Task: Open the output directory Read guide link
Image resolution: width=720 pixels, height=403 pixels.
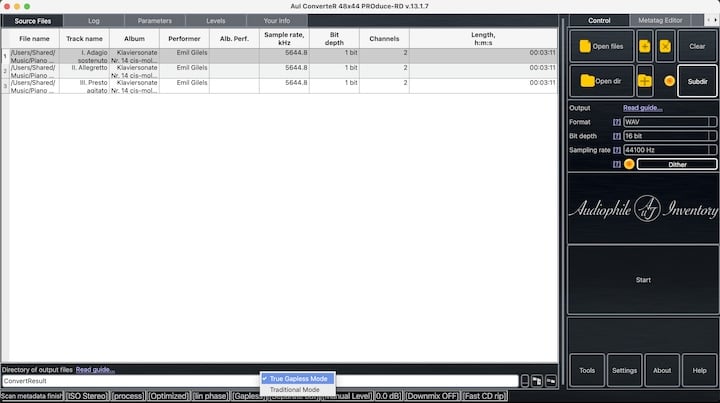Action: pos(95,369)
